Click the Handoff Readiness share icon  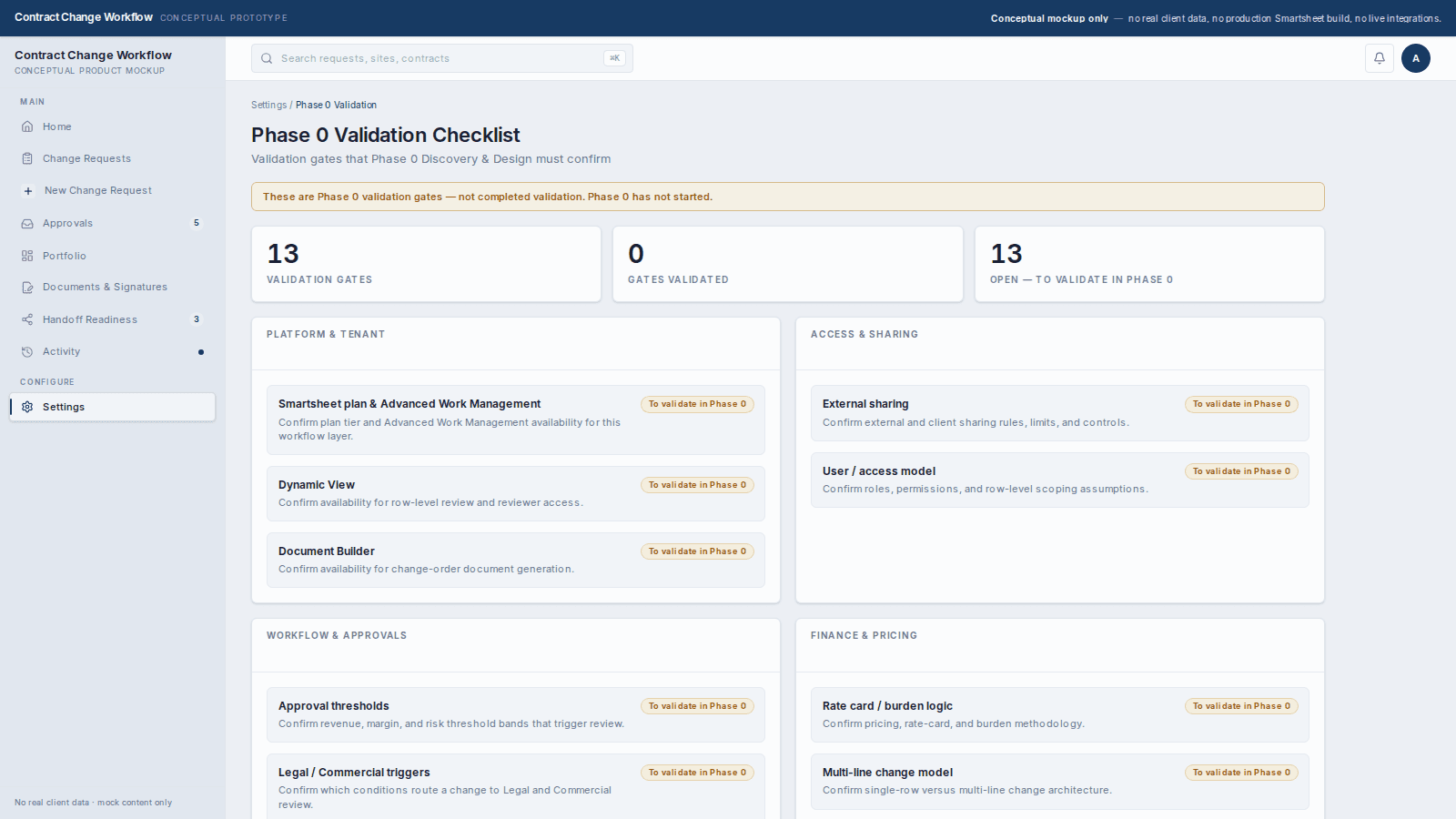coord(27,319)
